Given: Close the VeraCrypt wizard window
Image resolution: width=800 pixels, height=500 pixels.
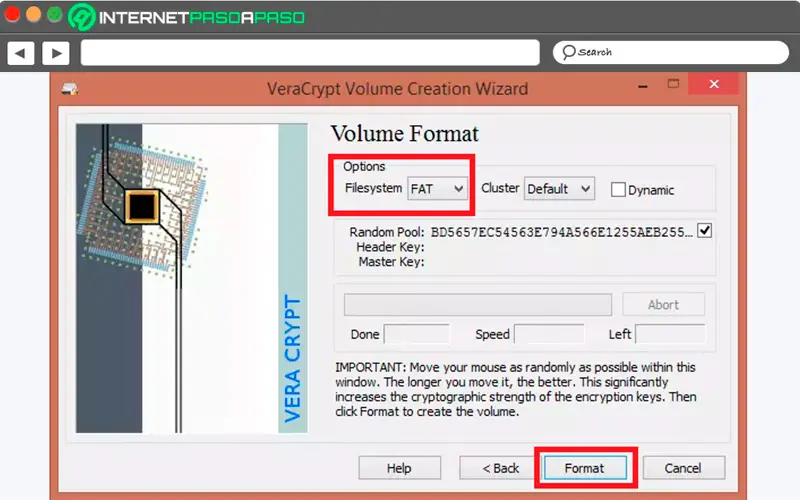Looking at the screenshot, I should (x=713, y=84).
